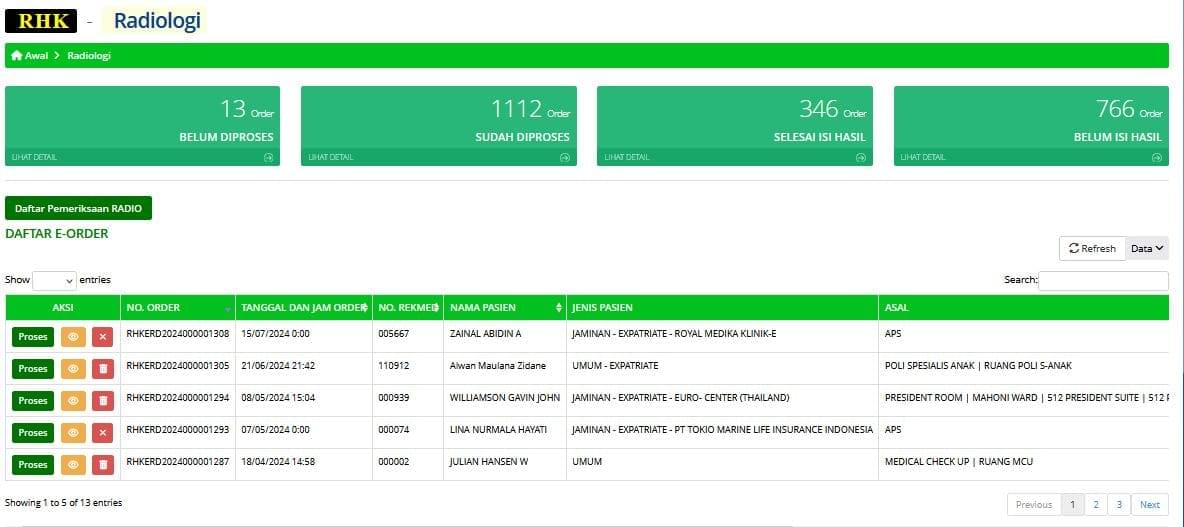Open the Show entries dropdown
Screen dimensions: 1184x527
pos(55,281)
